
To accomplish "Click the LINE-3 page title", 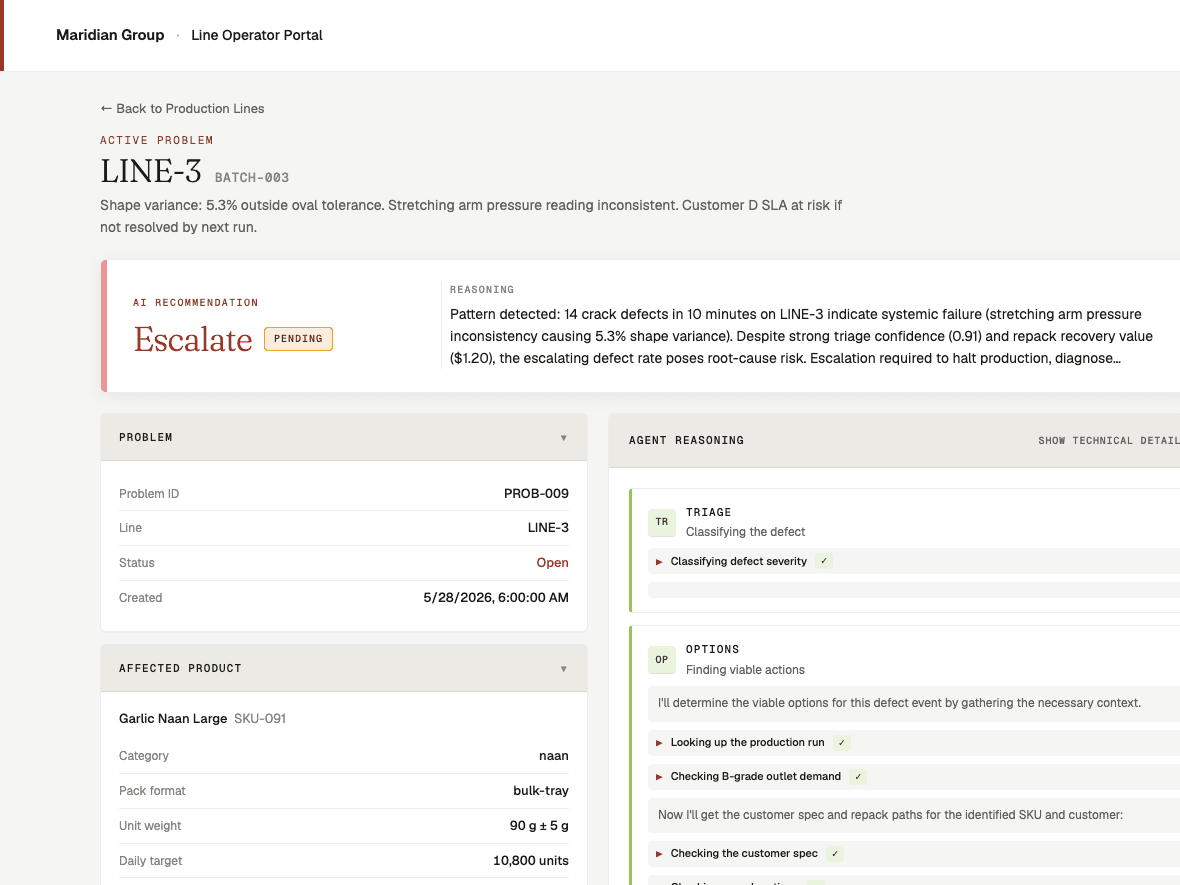I will point(151,172).
